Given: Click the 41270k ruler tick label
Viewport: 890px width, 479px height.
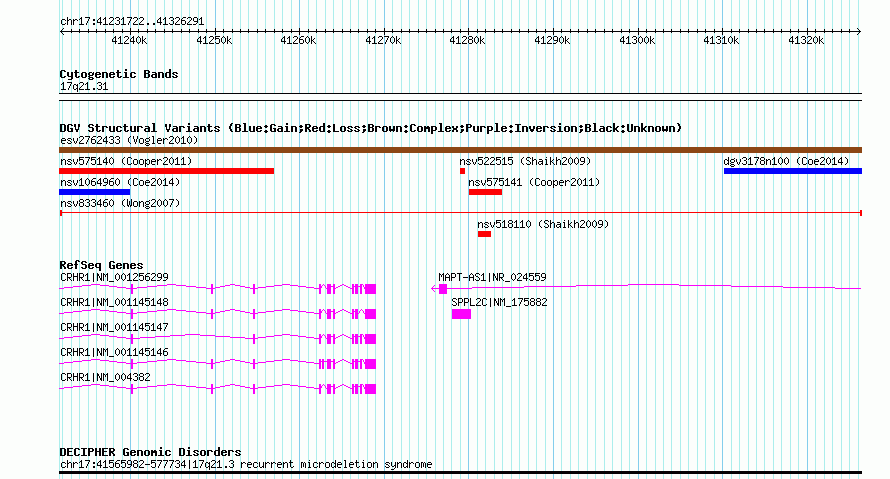Looking at the screenshot, I should (383, 40).
